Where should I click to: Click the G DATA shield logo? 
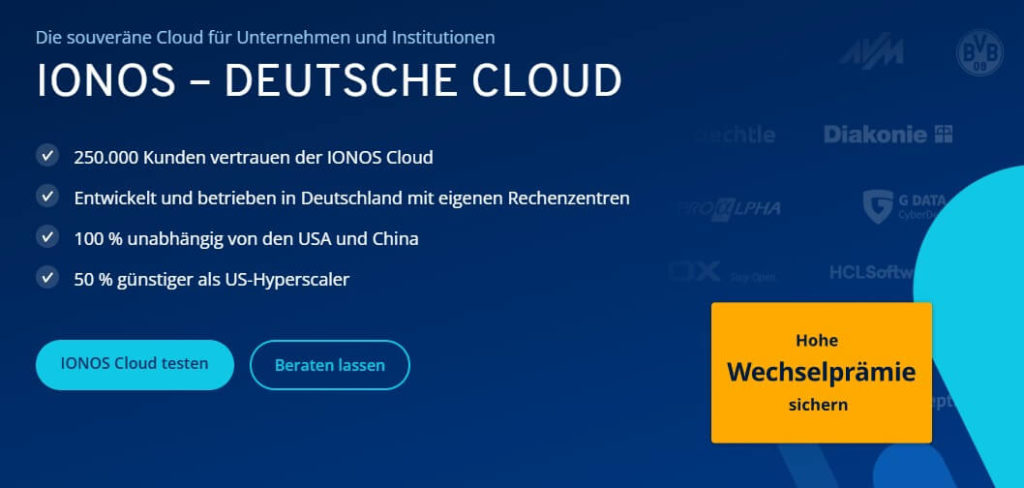click(877, 206)
